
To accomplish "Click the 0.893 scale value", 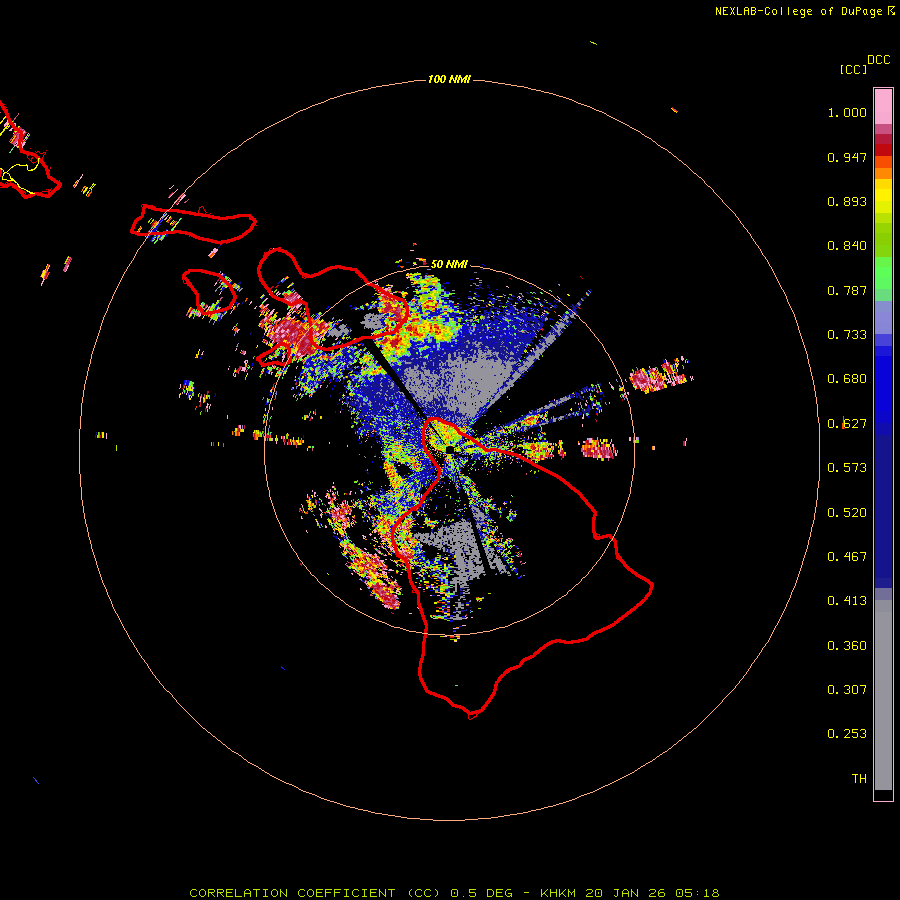I will 847,201.
